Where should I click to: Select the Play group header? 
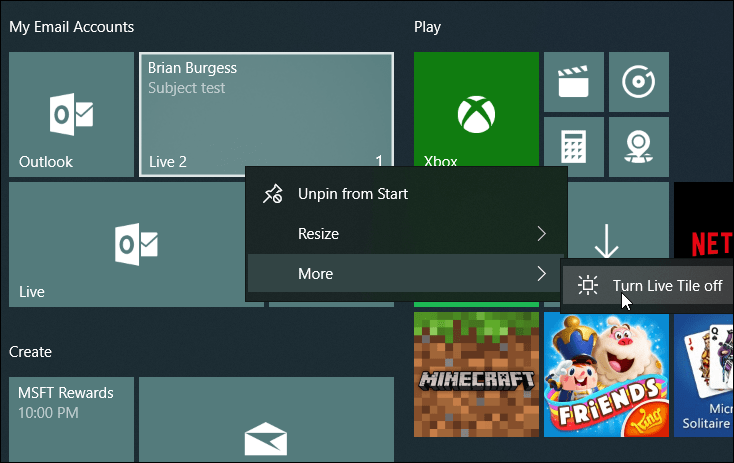click(x=427, y=27)
